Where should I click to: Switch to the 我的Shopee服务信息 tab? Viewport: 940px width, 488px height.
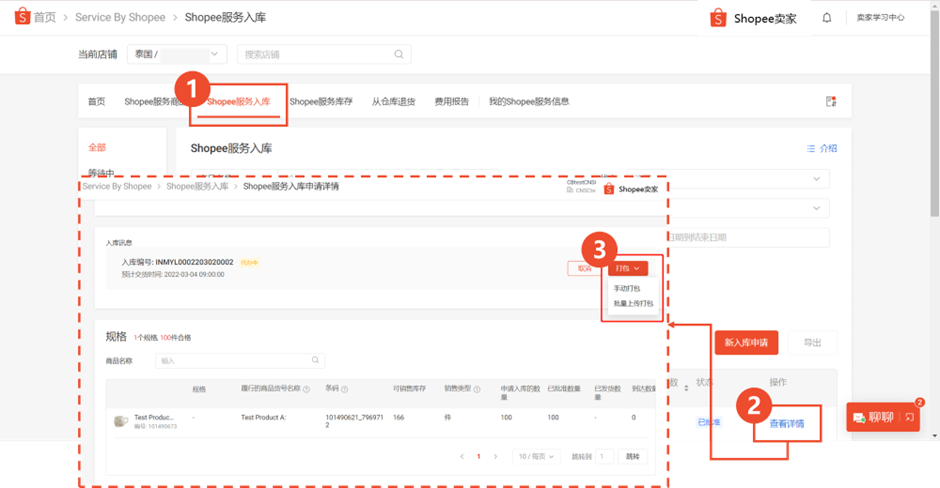coord(529,101)
